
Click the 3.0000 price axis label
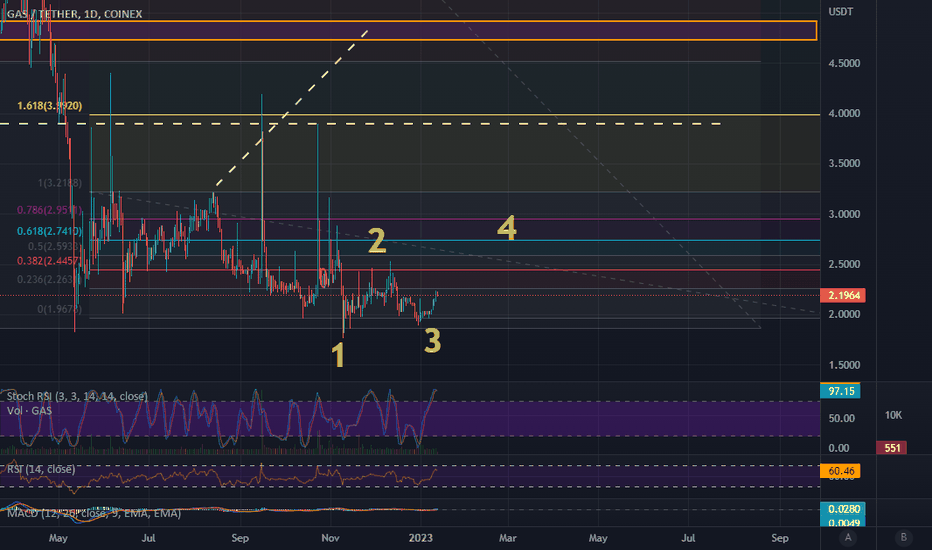click(x=844, y=214)
